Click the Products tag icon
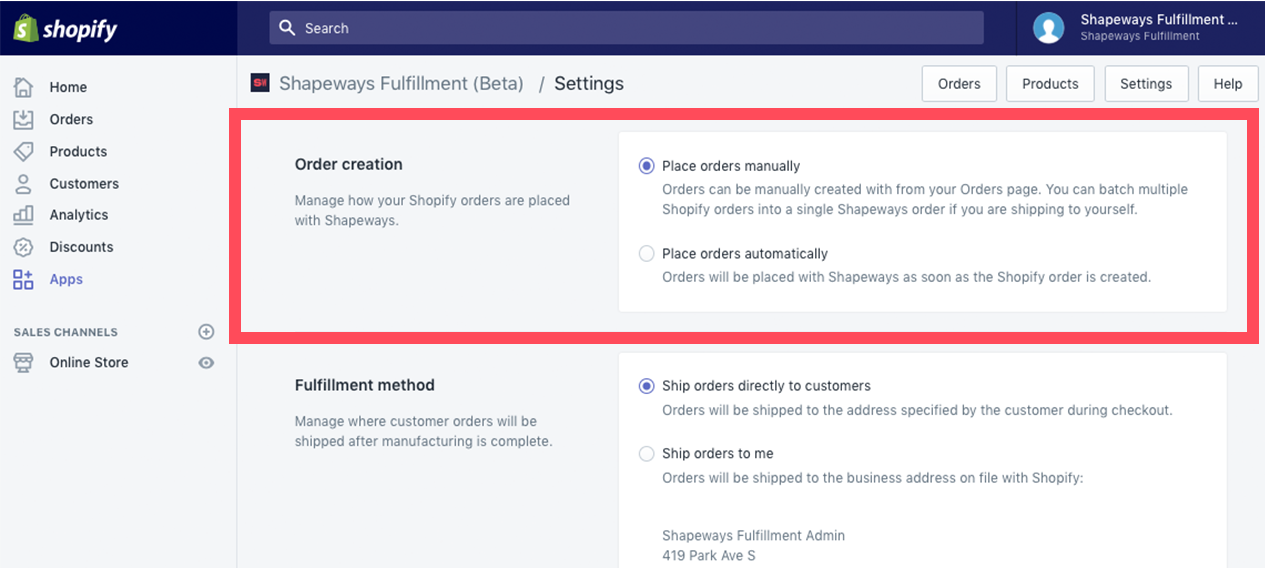The height and width of the screenshot is (568, 1265). point(23,151)
